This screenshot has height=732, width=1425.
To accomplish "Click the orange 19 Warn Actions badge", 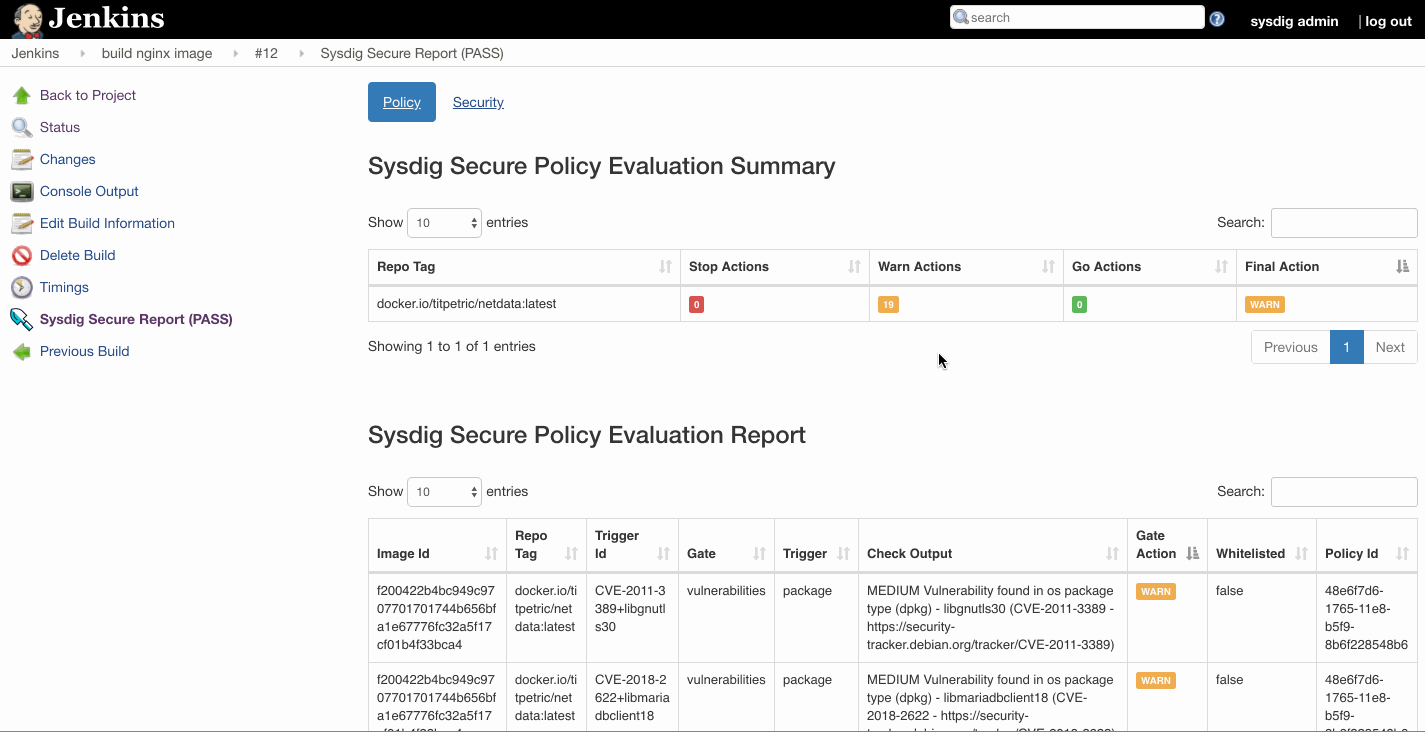I will pyautogui.click(x=888, y=305).
